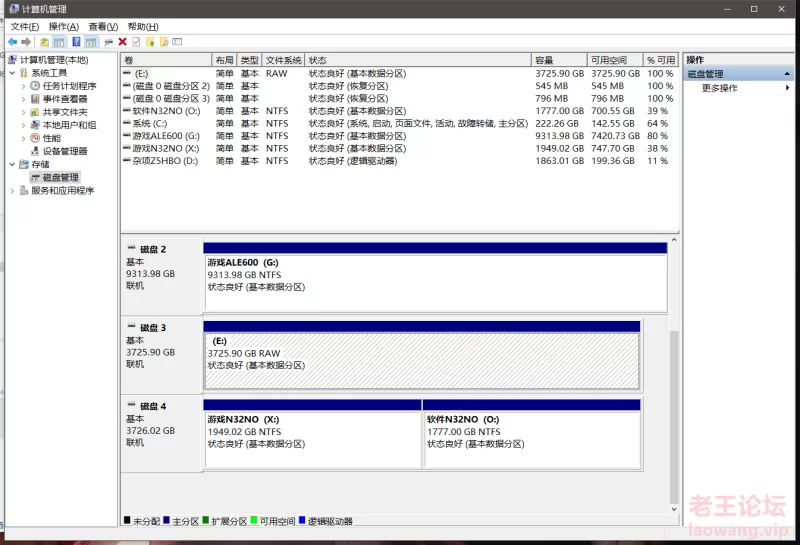Sort by the 状态 column header
Viewport: 800px width, 545px height.
click(418, 60)
